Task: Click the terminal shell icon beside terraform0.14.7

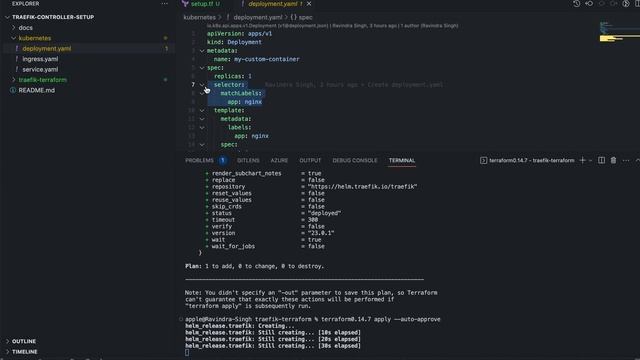Action: 483,160
